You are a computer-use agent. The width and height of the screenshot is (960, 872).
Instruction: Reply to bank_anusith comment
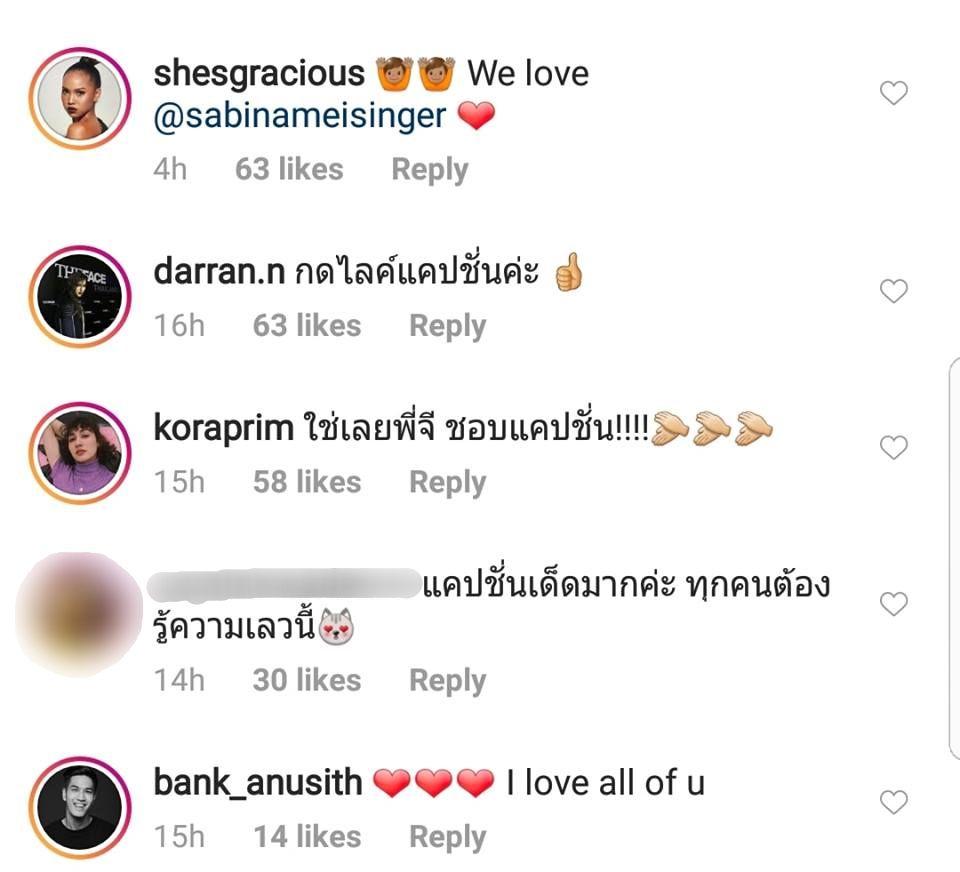point(448,837)
